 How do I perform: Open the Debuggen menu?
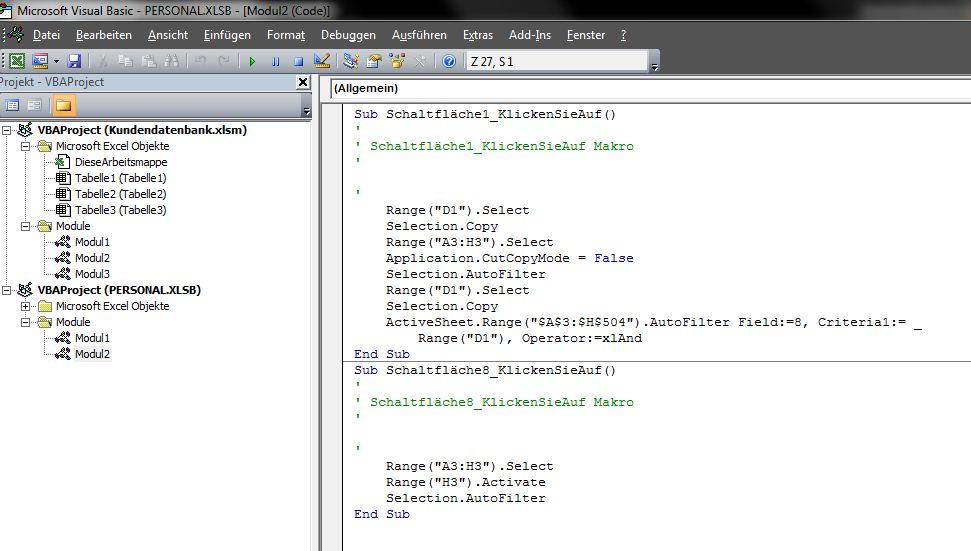pos(348,35)
